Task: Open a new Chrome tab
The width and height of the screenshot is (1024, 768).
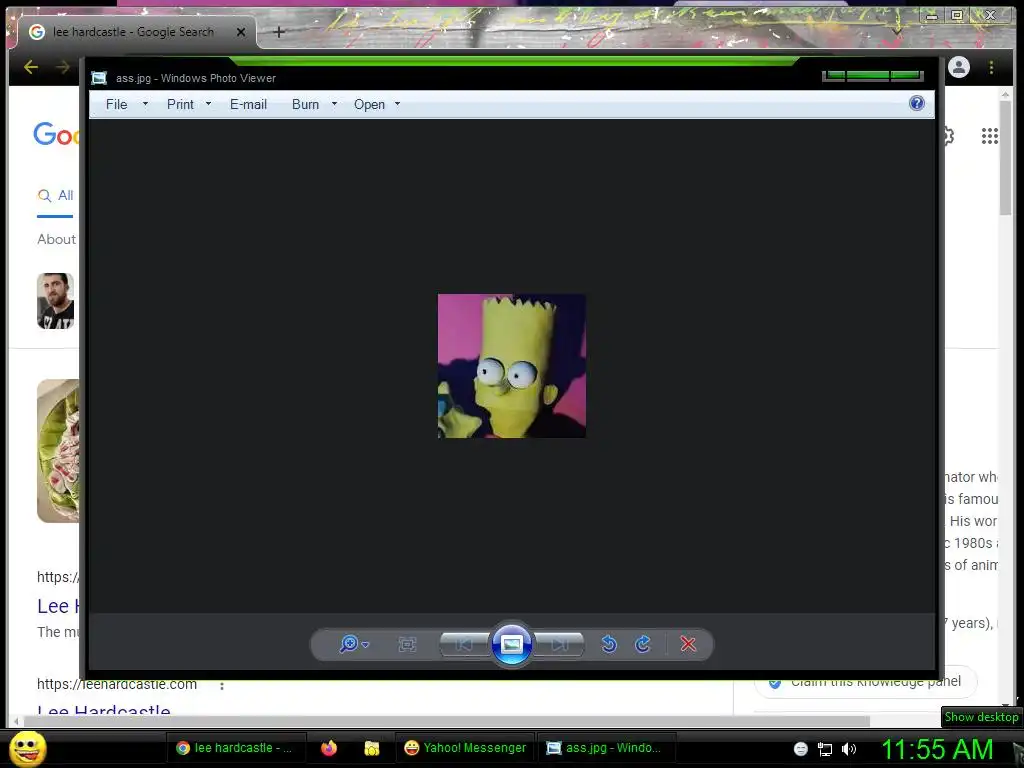Action: (x=279, y=32)
